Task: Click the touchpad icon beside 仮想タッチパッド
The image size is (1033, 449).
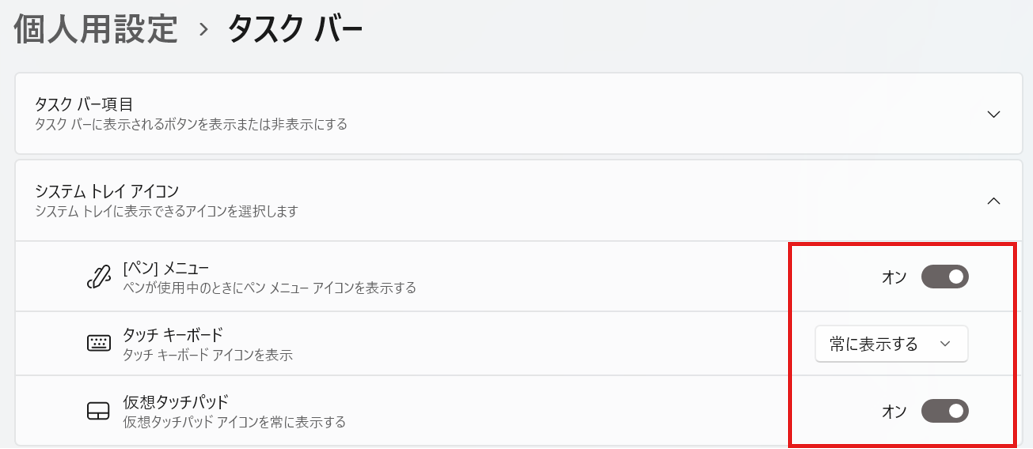Action: [97, 411]
